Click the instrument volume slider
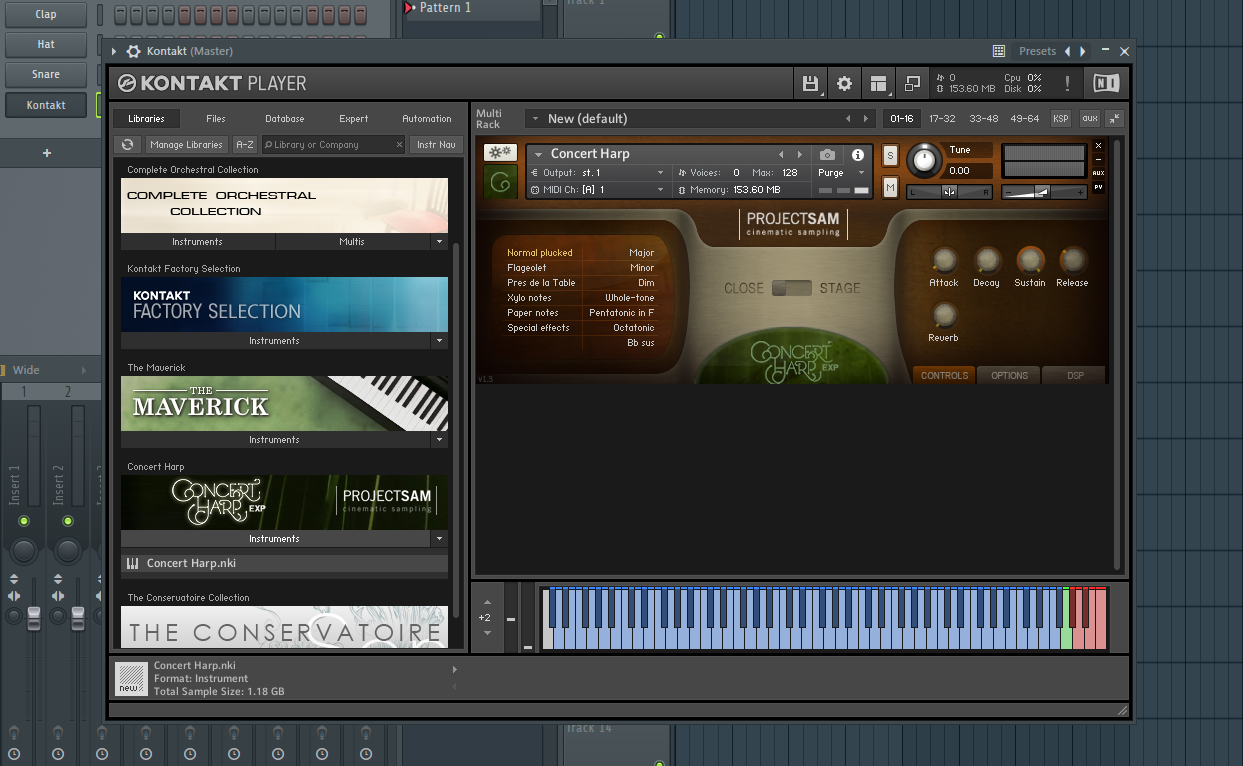This screenshot has width=1243, height=766. pos(1045,192)
